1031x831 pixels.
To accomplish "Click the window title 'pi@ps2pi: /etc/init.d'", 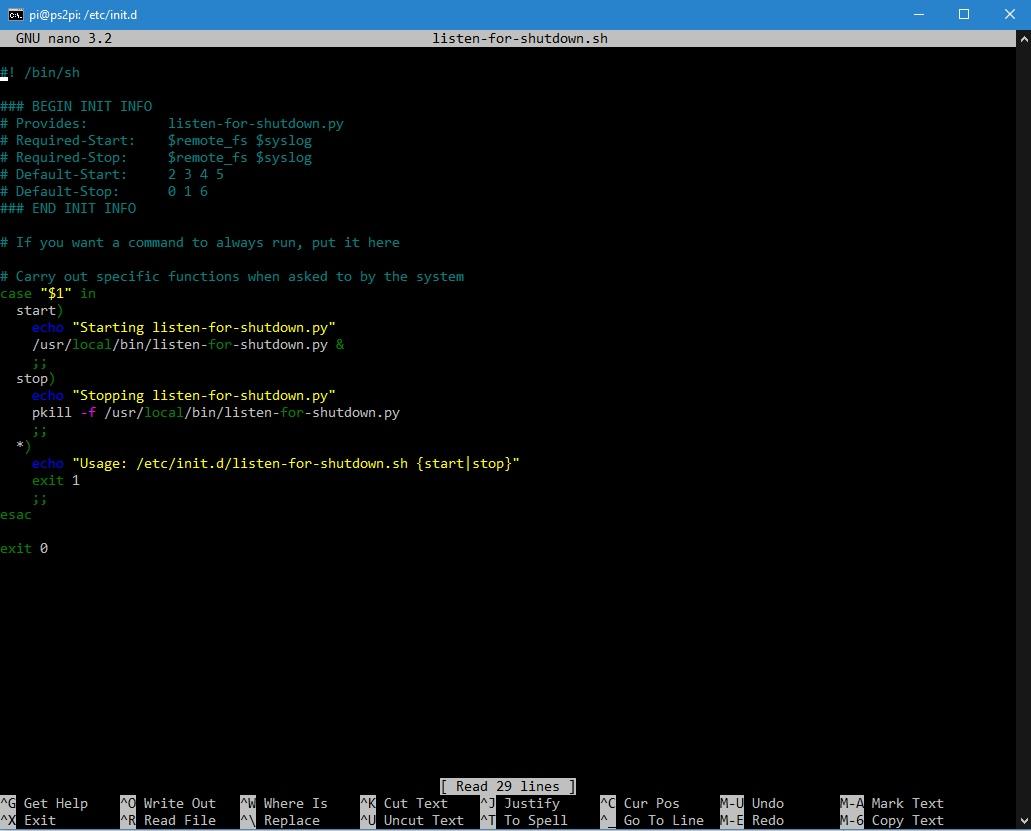I will click(83, 14).
